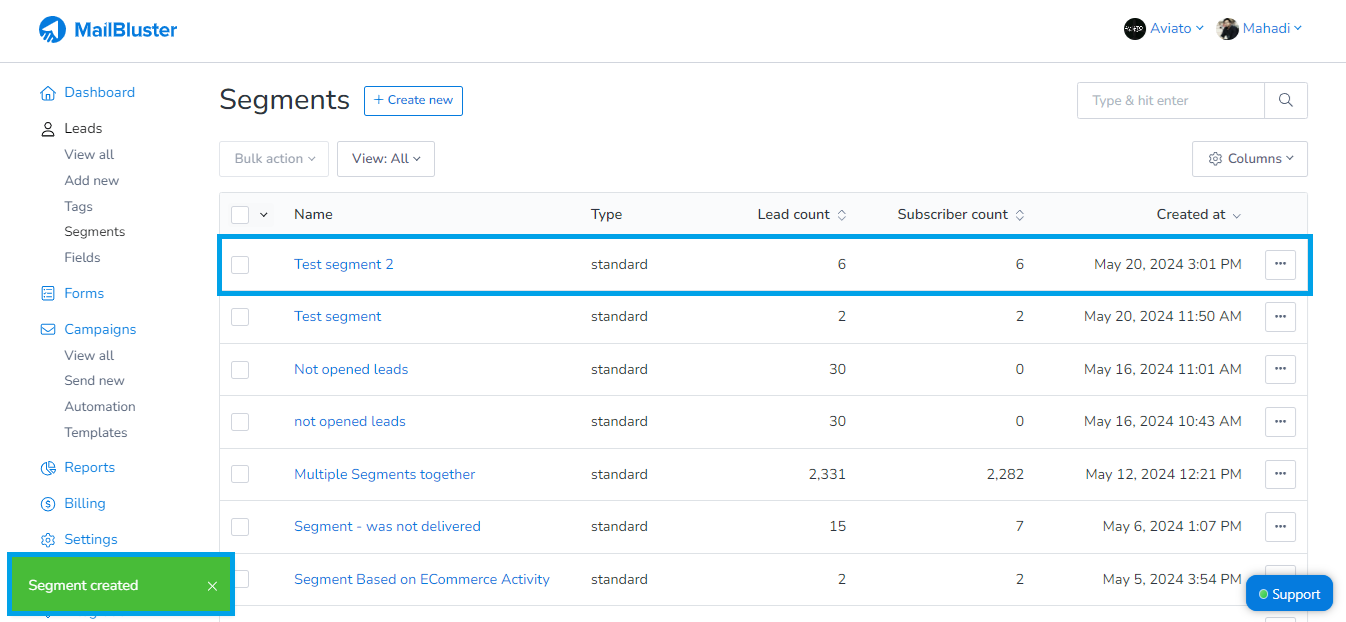This screenshot has width=1346, height=622.
Task: Open the Columns dropdown
Action: point(1249,158)
